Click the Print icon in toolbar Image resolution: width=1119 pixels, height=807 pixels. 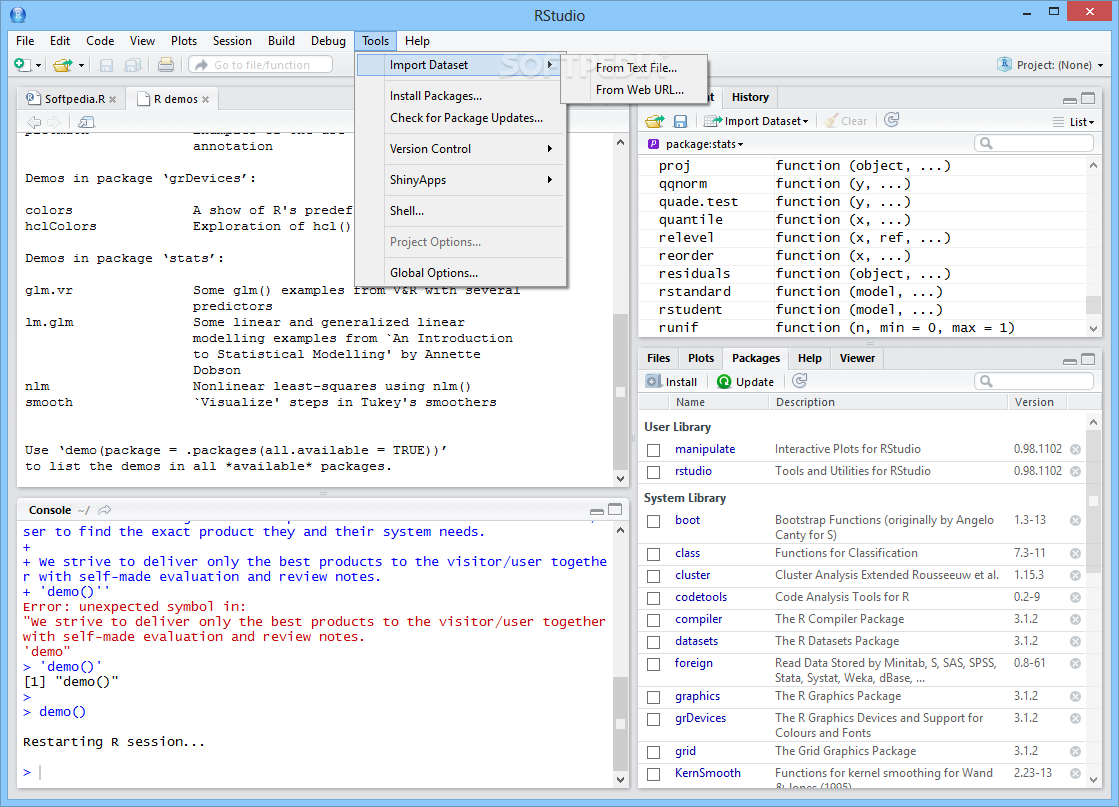166,65
